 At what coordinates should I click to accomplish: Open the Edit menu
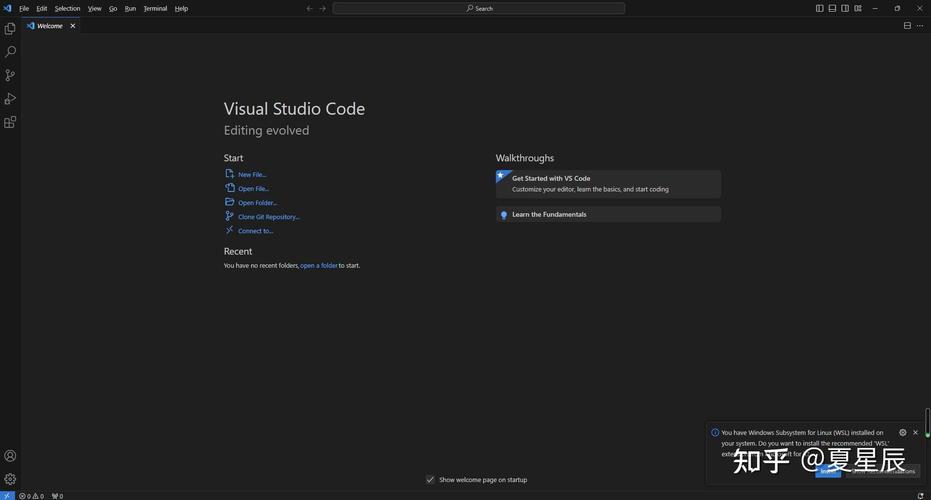click(x=42, y=8)
